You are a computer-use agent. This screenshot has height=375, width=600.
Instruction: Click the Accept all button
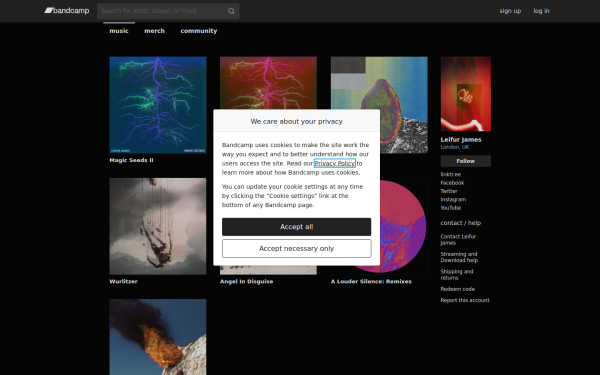[x=297, y=227]
